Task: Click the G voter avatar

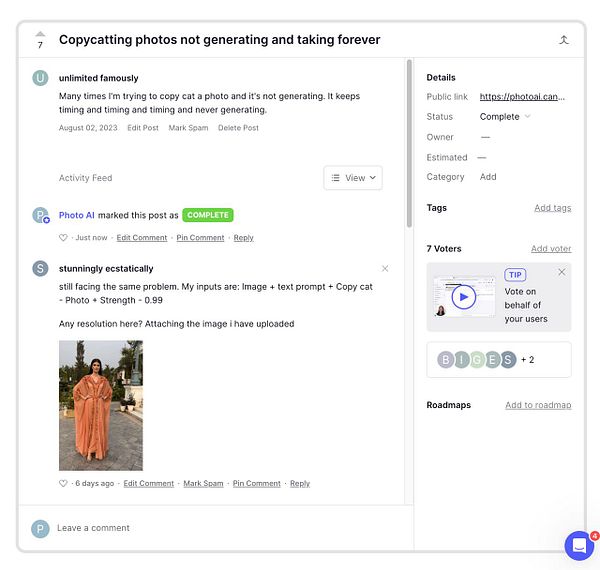Action: (x=477, y=360)
